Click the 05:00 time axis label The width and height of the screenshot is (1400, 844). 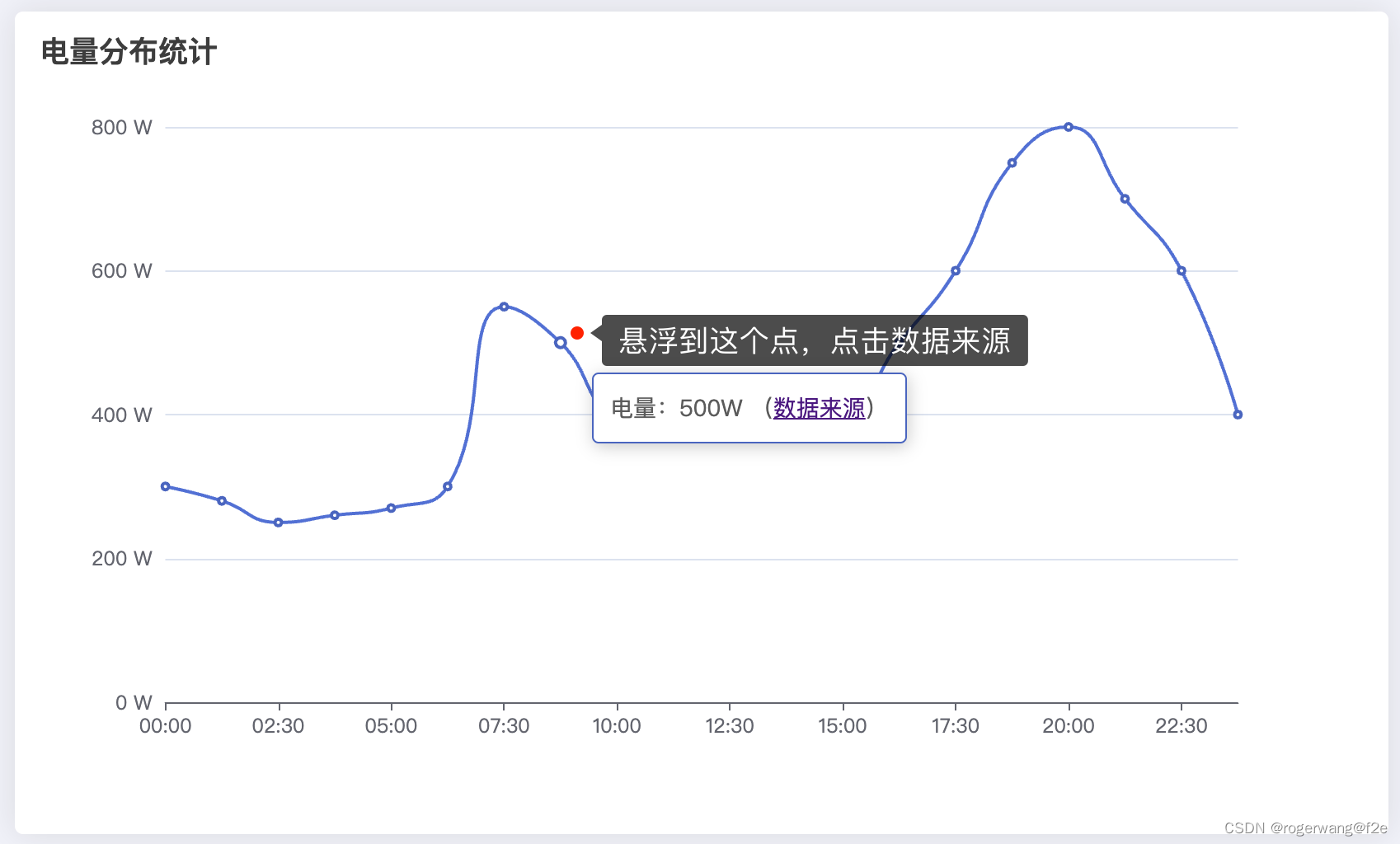coord(392,726)
